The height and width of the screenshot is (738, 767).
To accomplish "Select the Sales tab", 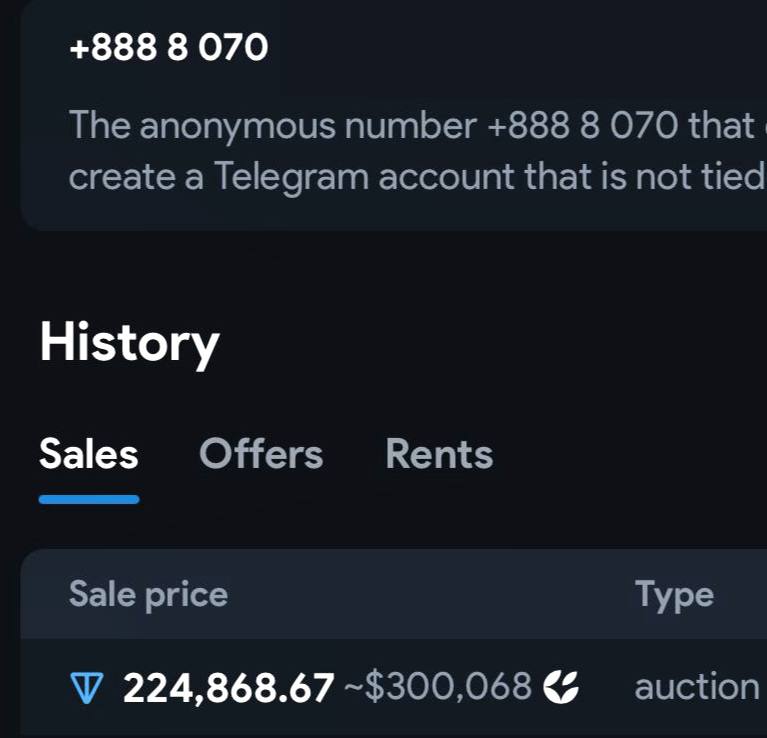I will [89, 454].
